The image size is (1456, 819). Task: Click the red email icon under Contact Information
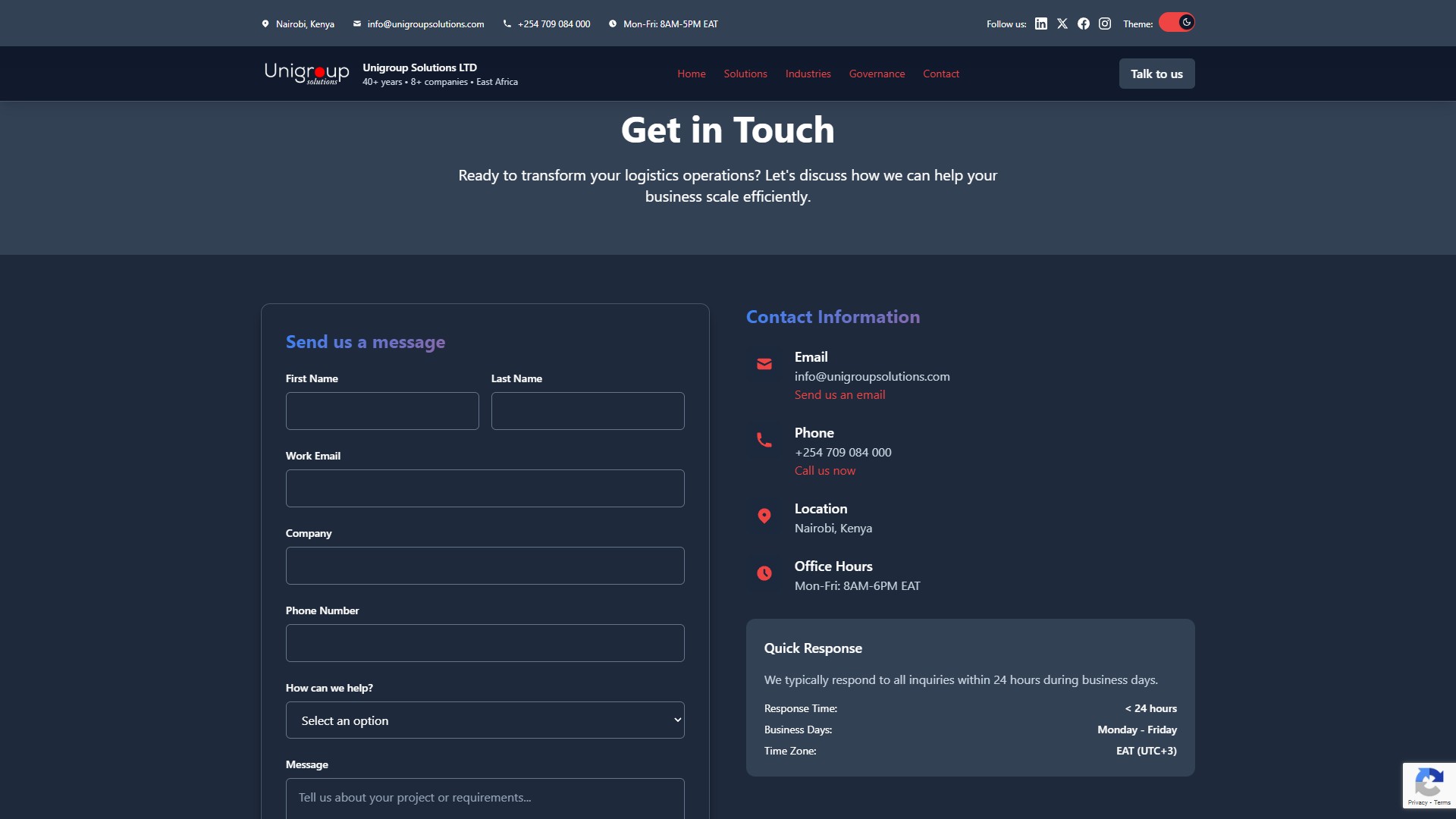(x=764, y=364)
